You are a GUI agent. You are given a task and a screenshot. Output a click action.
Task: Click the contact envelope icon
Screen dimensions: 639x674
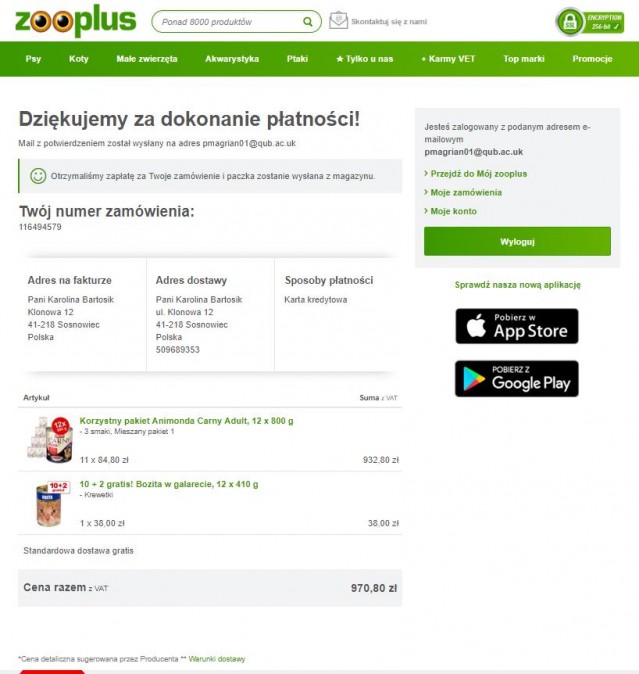pos(338,20)
